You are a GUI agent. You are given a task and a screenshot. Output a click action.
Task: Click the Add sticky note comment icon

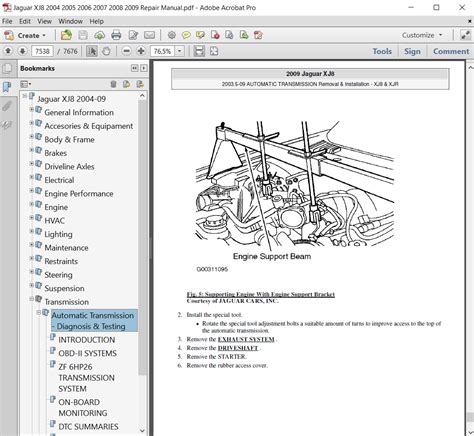[x=186, y=35]
